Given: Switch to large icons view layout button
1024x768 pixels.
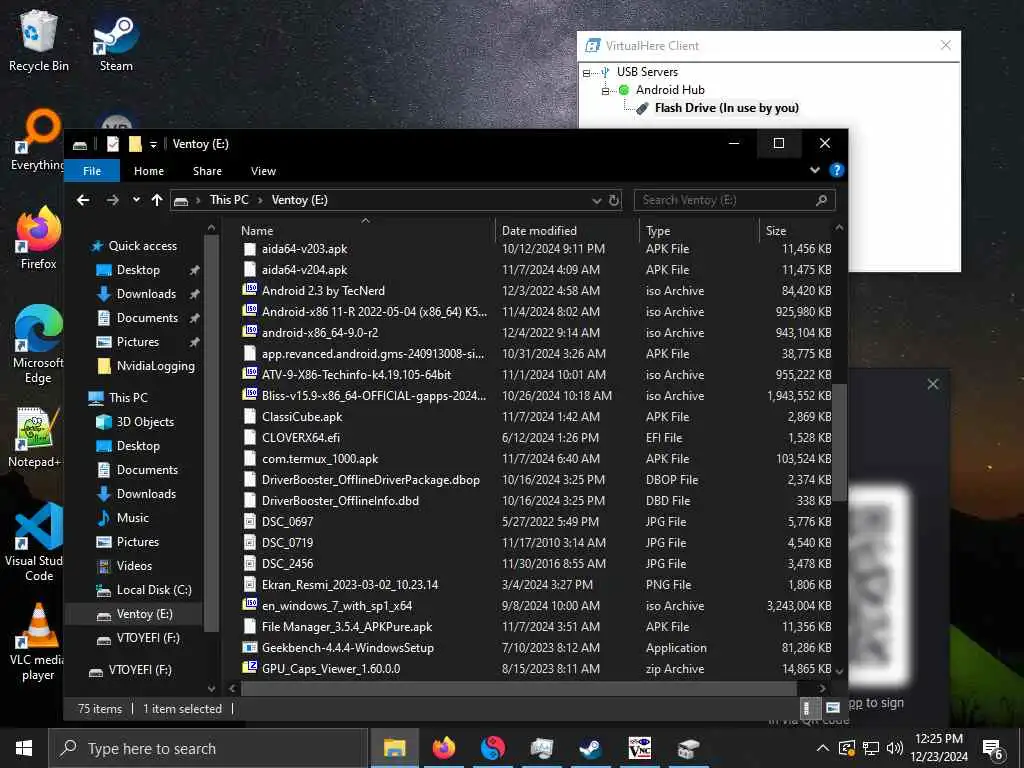Looking at the screenshot, I should pos(832,708).
